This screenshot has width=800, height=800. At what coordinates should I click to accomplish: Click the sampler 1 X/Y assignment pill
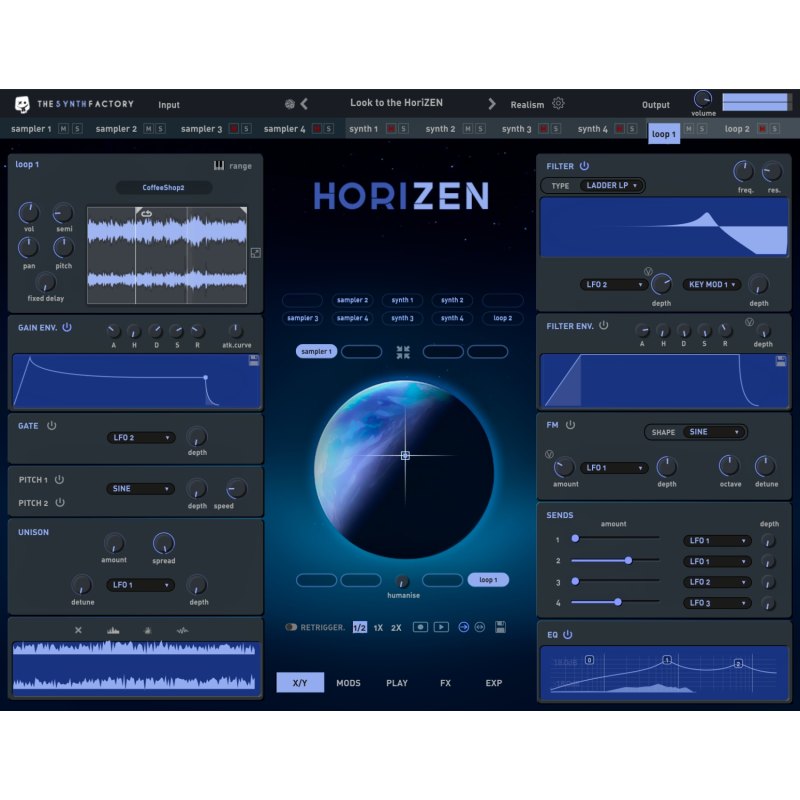tap(316, 351)
